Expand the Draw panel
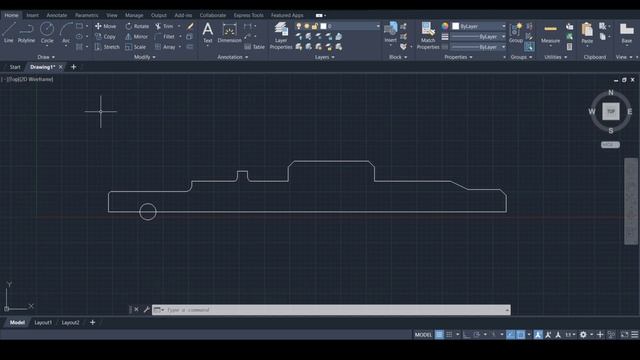Image resolution: width=640 pixels, height=360 pixels. (x=46, y=57)
